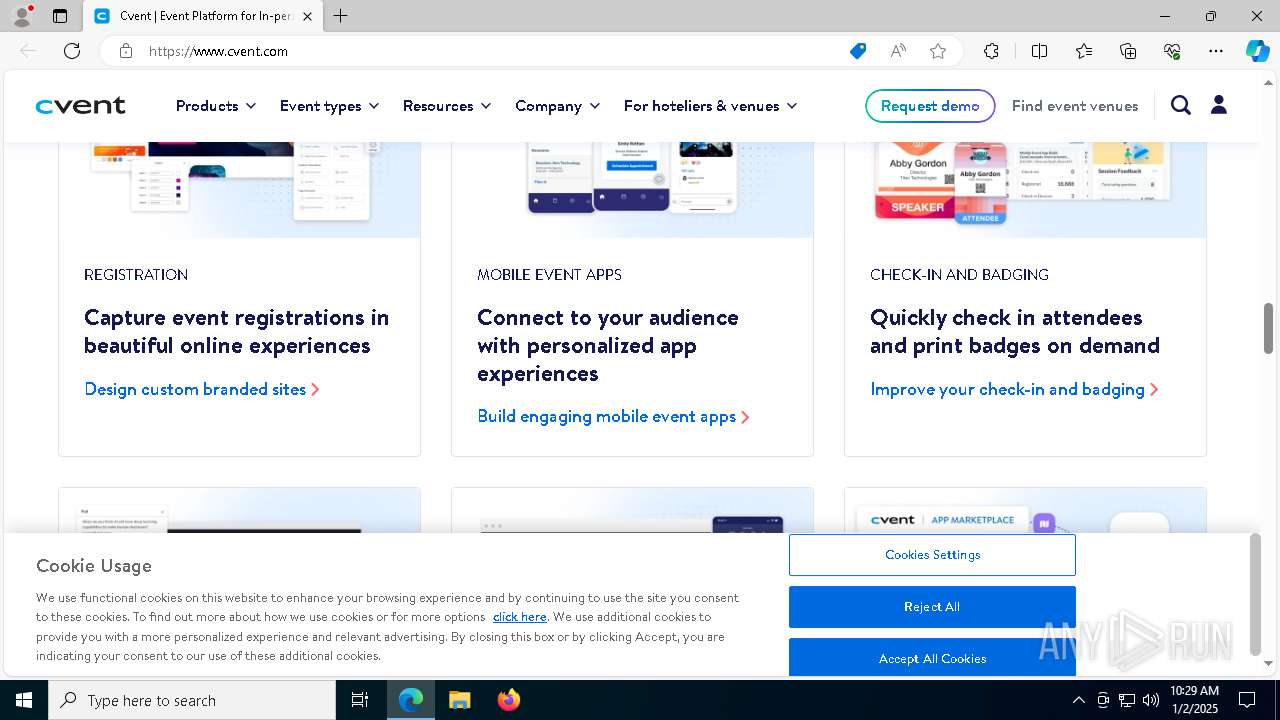
Task: Click the App Marketplace card image
Action: [1025, 510]
